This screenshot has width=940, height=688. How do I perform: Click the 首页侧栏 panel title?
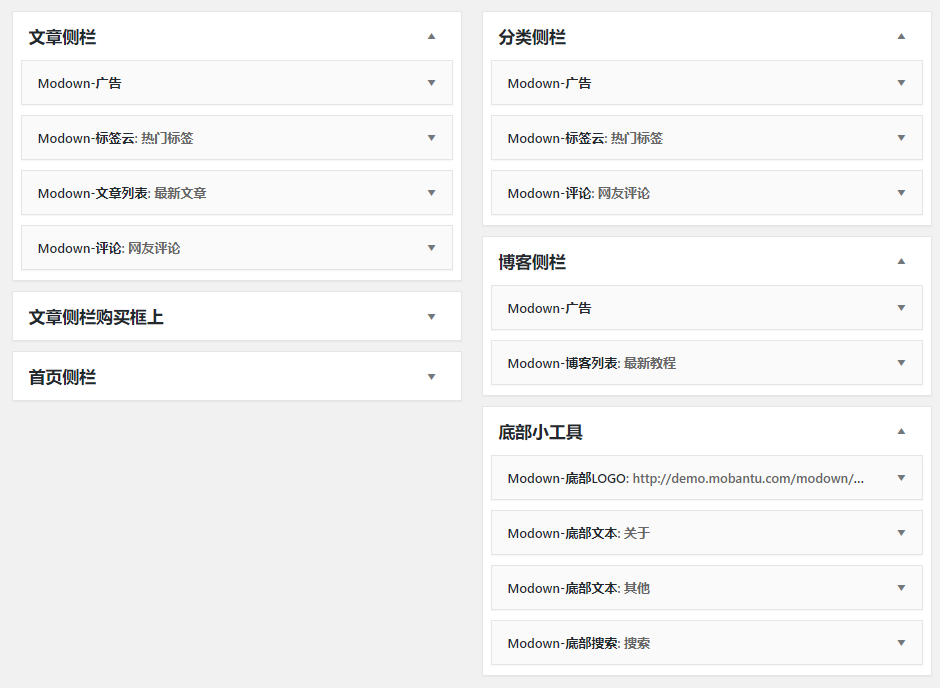pos(62,377)
